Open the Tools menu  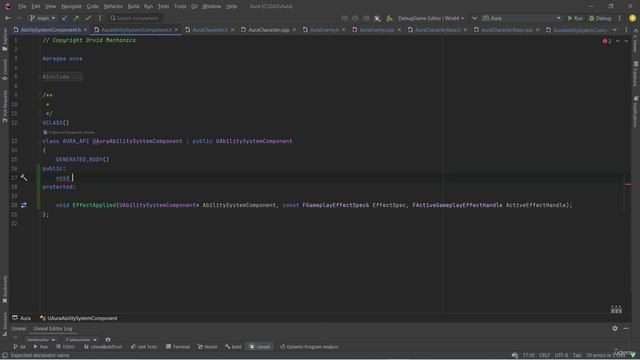[180, 6]
